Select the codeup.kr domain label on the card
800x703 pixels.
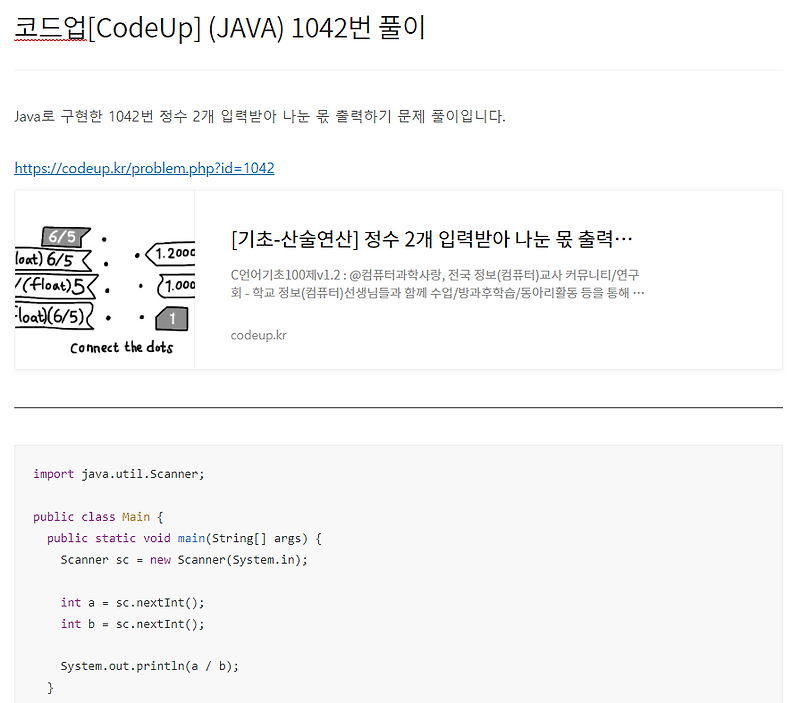pyautogui.click(x=258, y=335)
